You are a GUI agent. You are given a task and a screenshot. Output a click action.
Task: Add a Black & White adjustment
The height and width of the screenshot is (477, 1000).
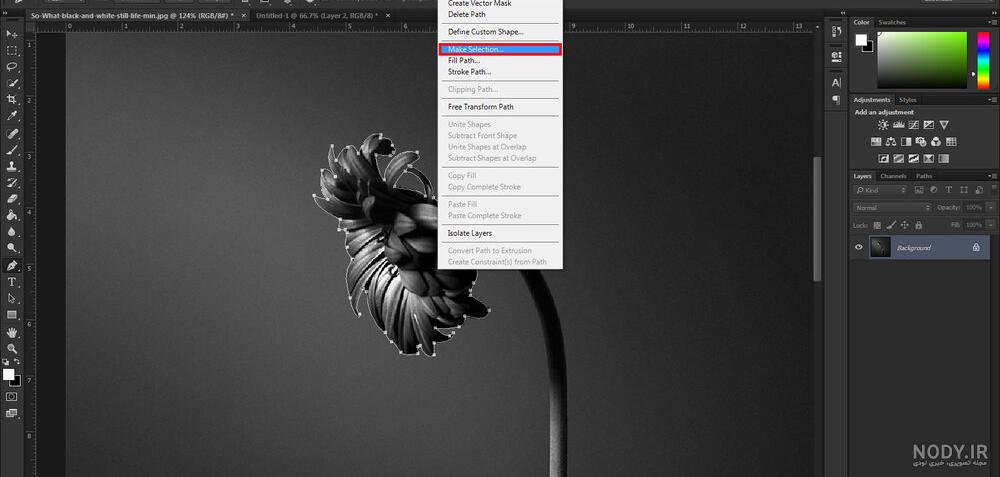[x=906, y=142]
